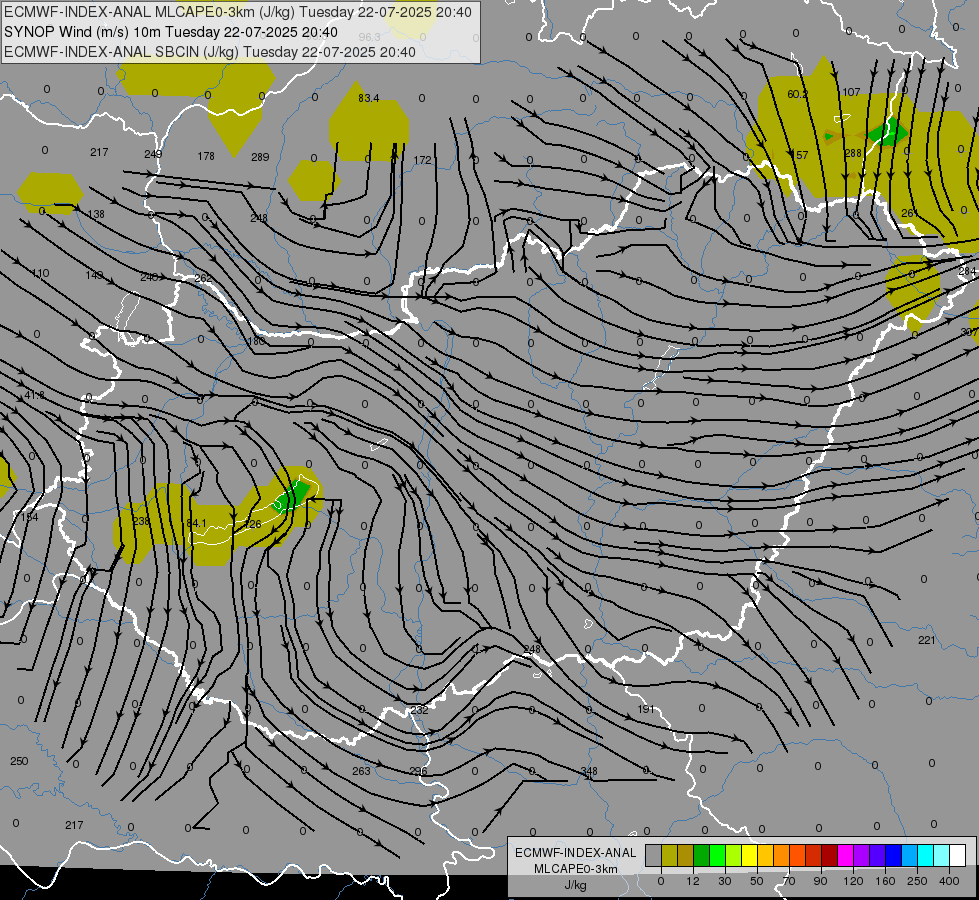This screenshot has width=979, height=900.
Task: Select the '90' legend scale label
Action: (x=820, y=881)
